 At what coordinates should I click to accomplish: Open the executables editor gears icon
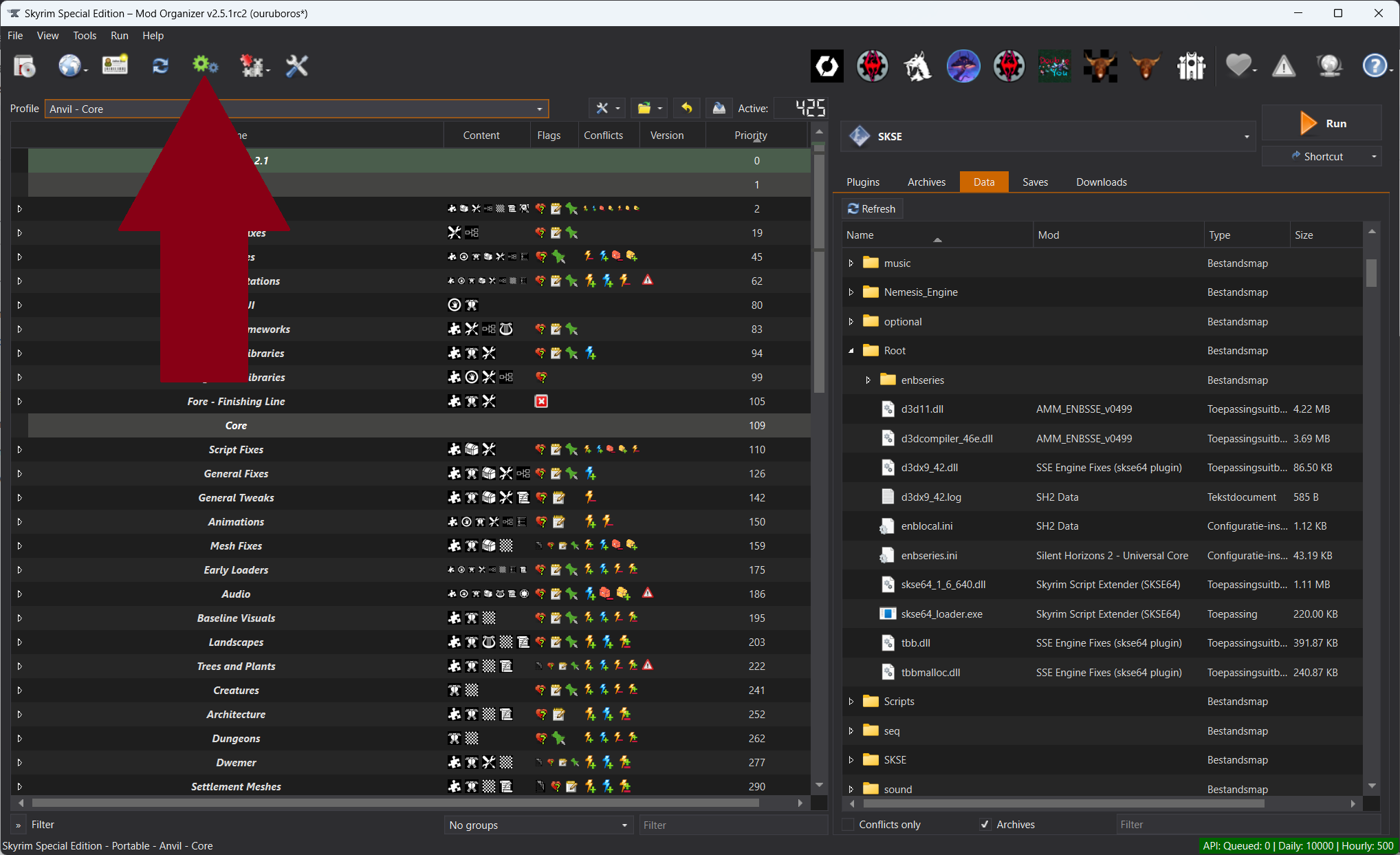[204, 66]
